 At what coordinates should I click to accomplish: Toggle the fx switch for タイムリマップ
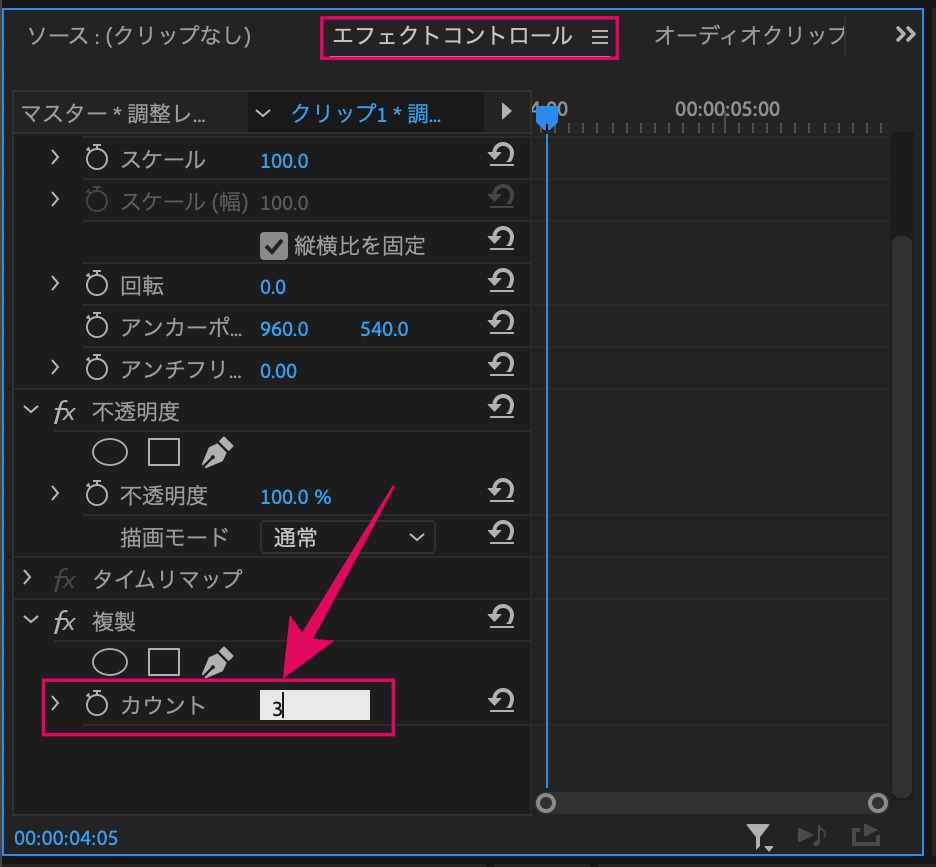64,580
